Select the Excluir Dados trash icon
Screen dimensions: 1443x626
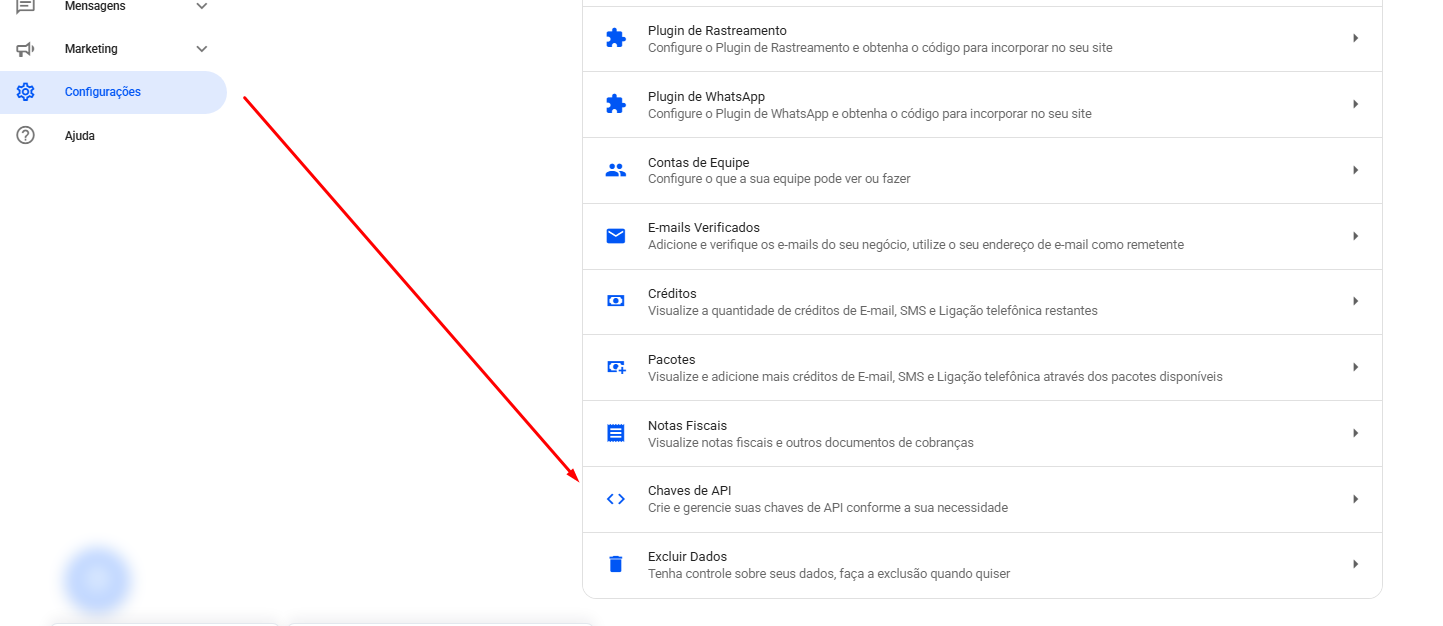pyautogui.click(x=616, y=564)
